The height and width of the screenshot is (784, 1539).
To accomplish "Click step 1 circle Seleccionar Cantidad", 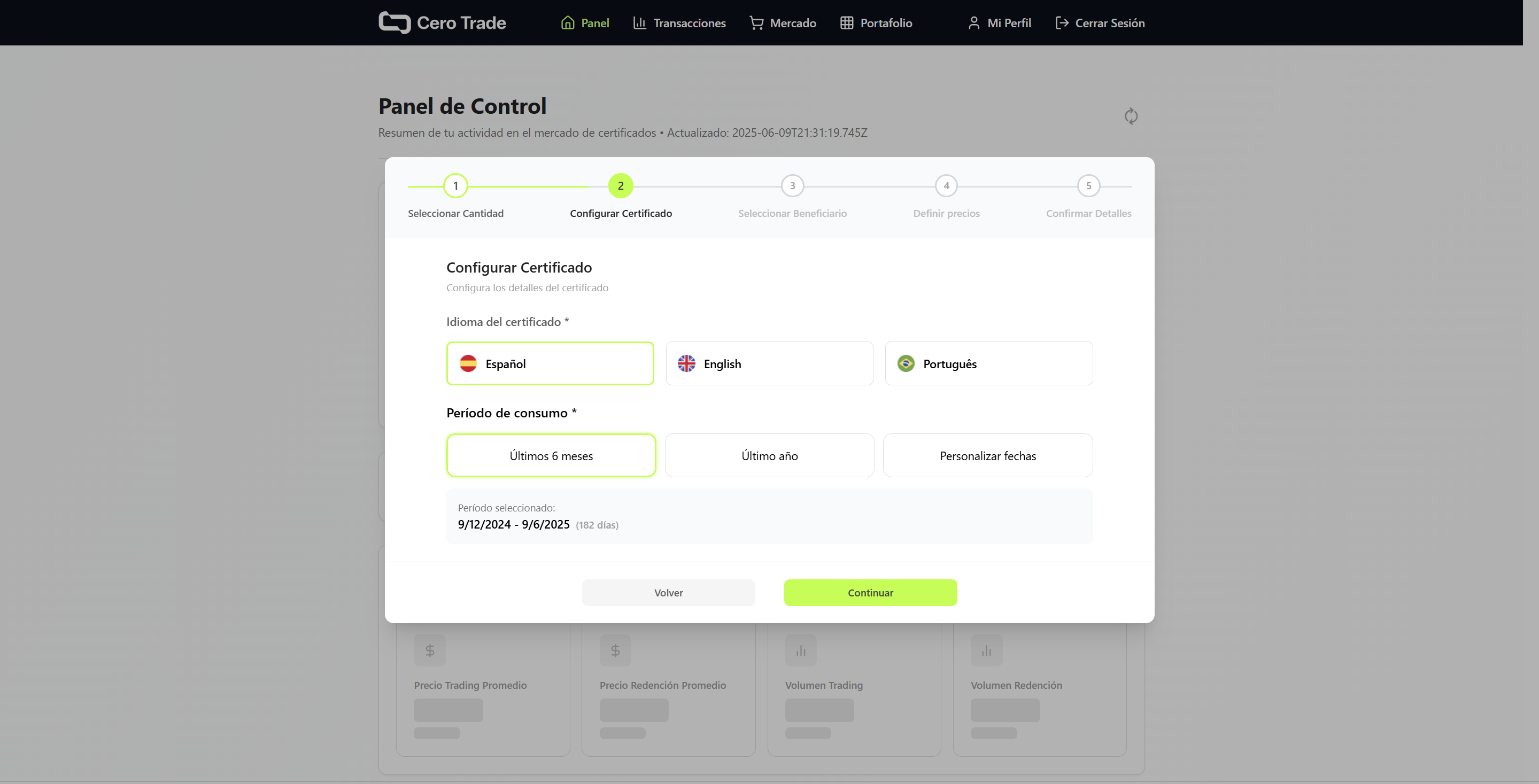I will click(455, 185).
